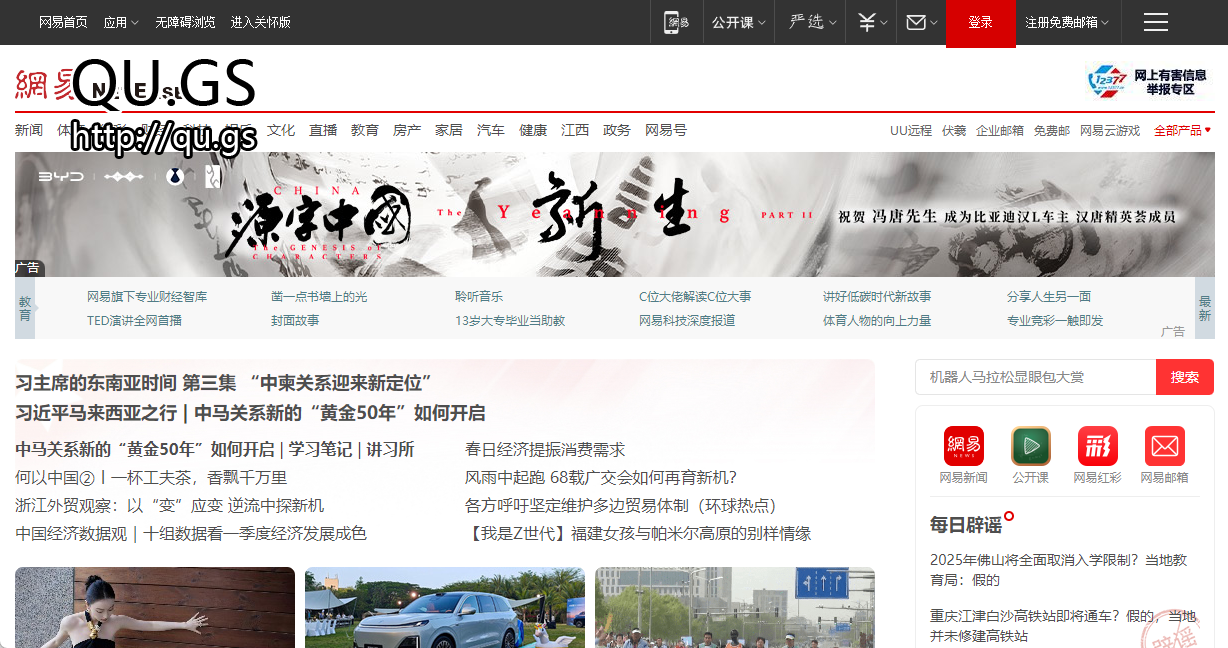1228x648 pixels.
Task: Open 聆听音乐 link
Action: click(x=479, y=297)
